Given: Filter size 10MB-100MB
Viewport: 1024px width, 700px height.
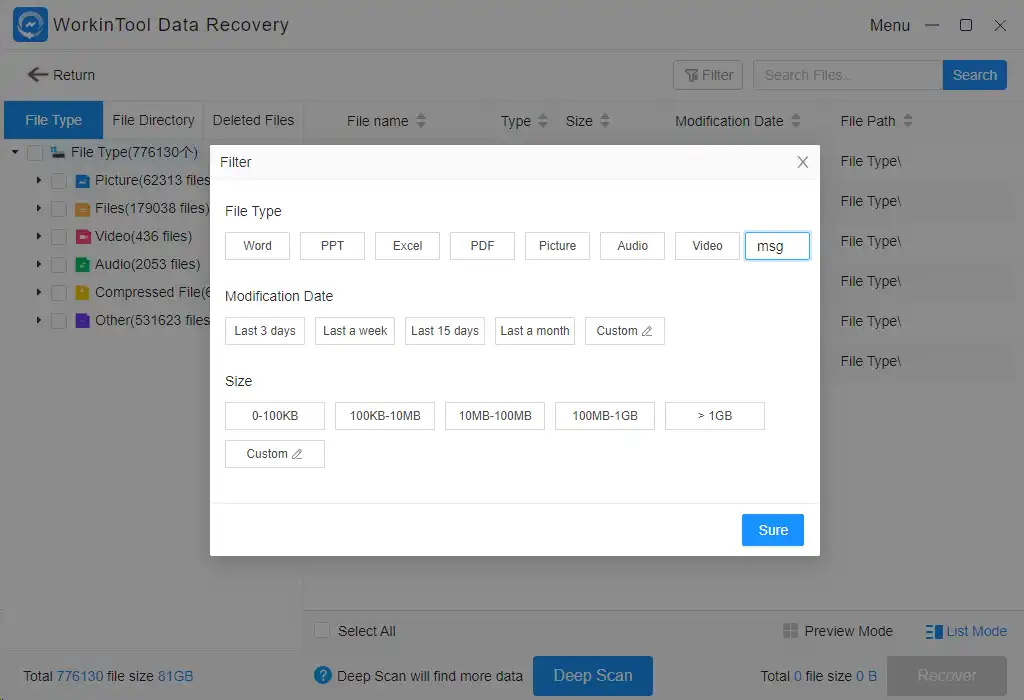Looking at the screenshot, I should pyautogui.click(x=495, y=416).
